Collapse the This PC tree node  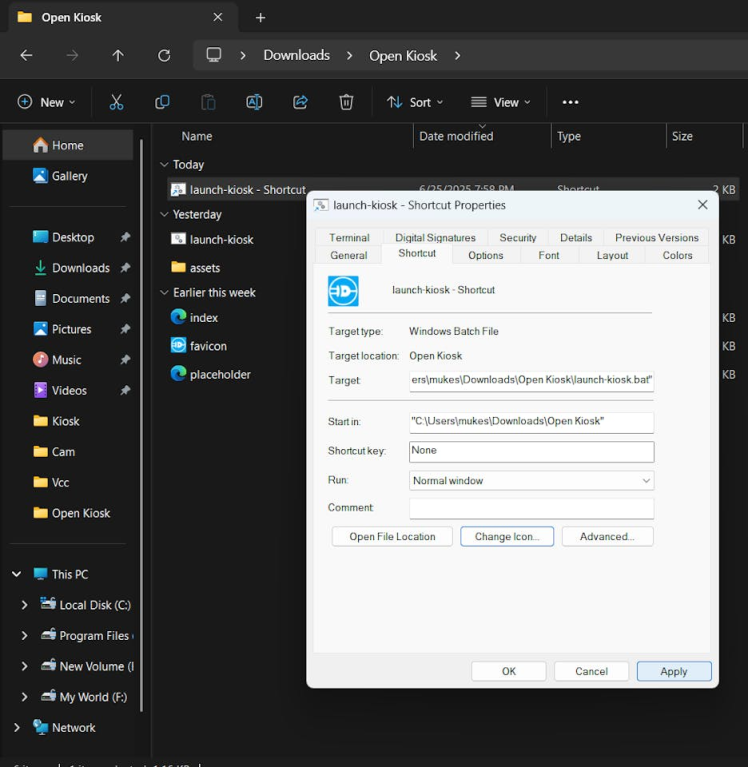16,574
